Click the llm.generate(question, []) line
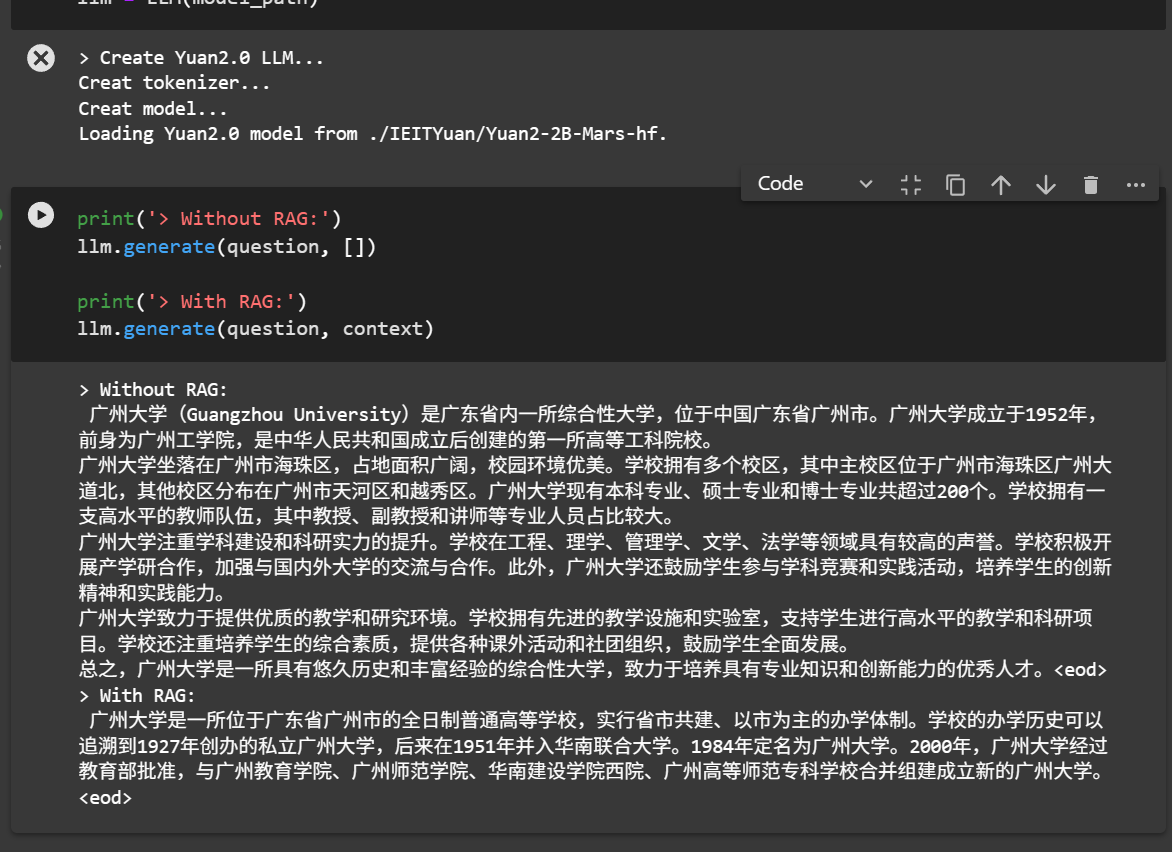This screenshot has height=852, width=1173. point(227,246)
